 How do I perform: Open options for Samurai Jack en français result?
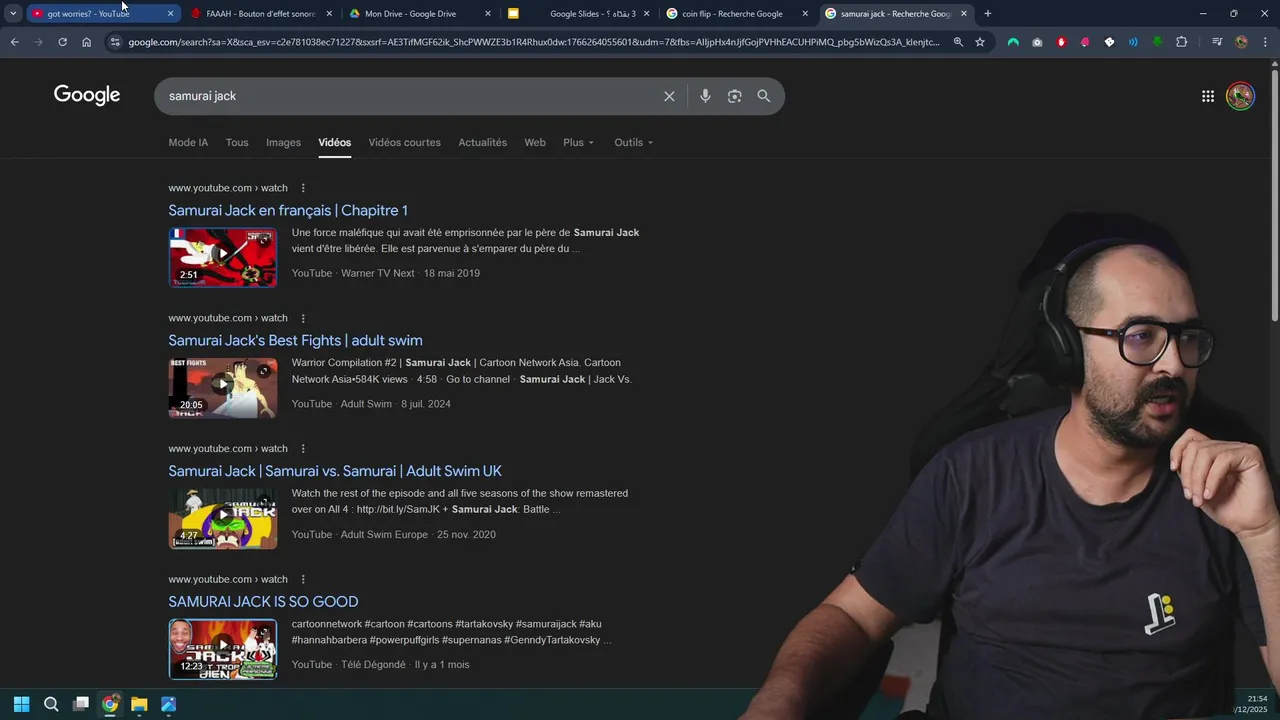(x=303, y=188)
